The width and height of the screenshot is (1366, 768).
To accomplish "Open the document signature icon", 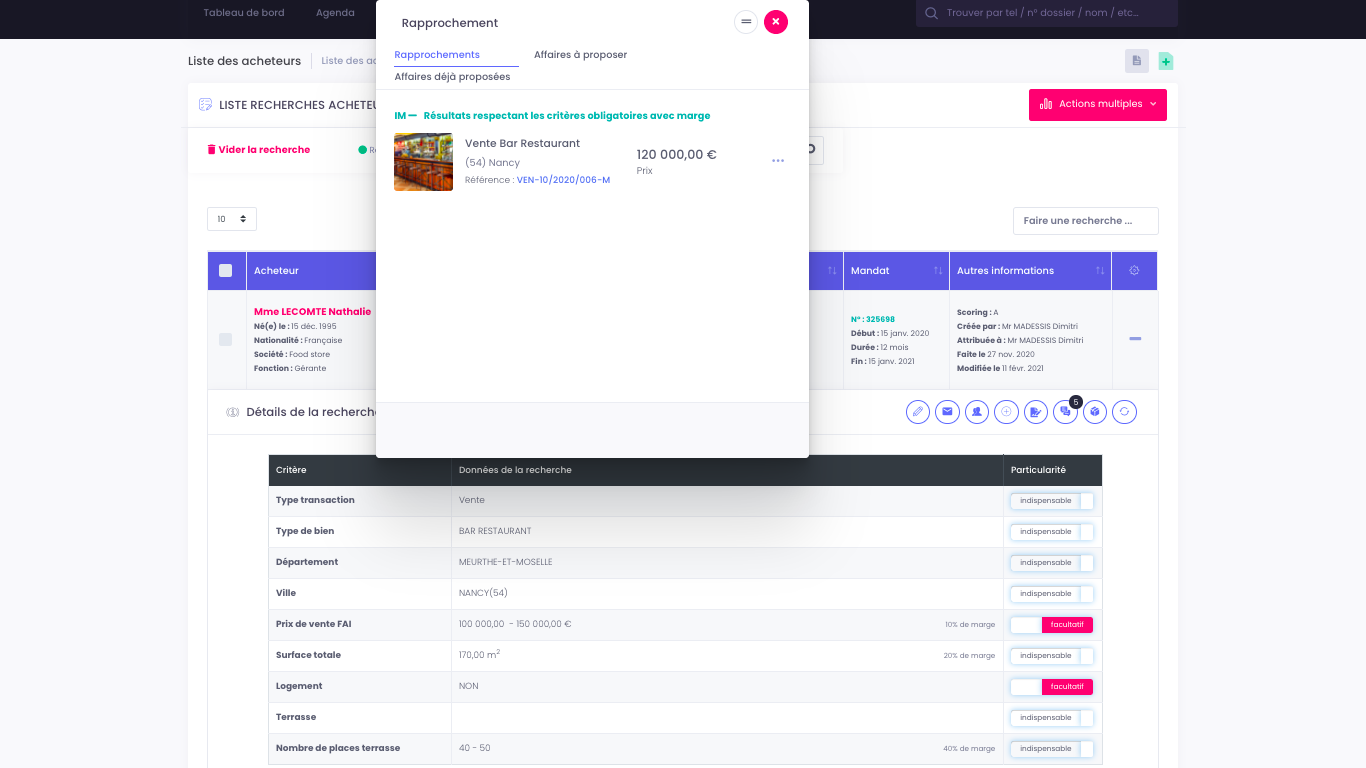I will pos(1035,411).
